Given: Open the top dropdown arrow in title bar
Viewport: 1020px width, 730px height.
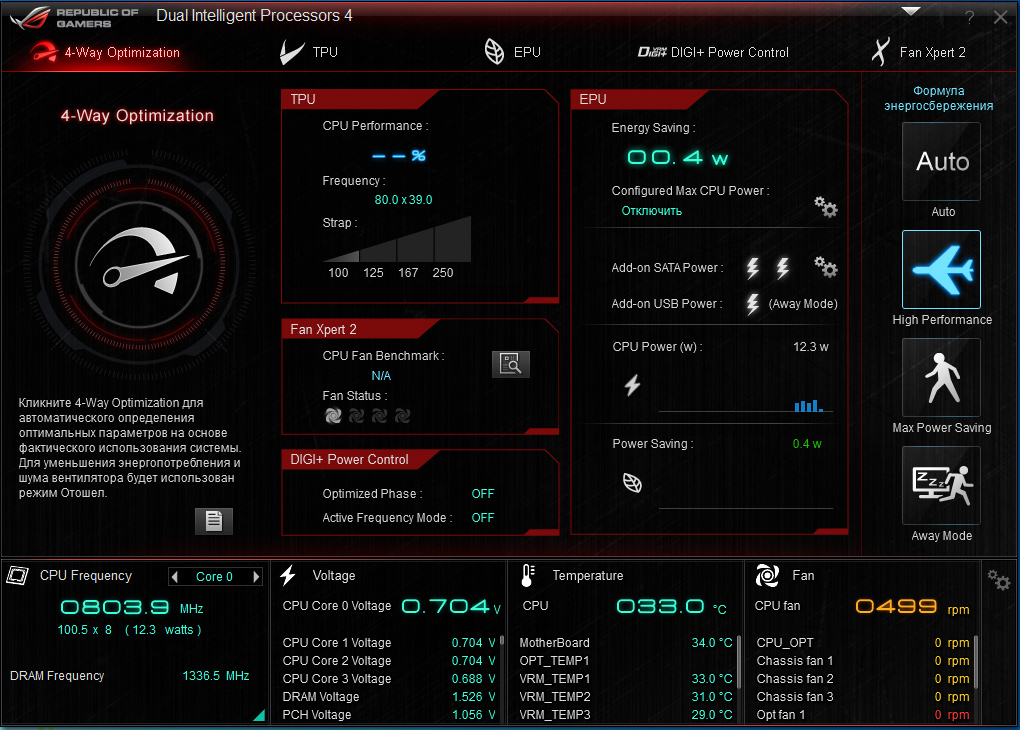Looking at the screenshot, I should point(911,11).
